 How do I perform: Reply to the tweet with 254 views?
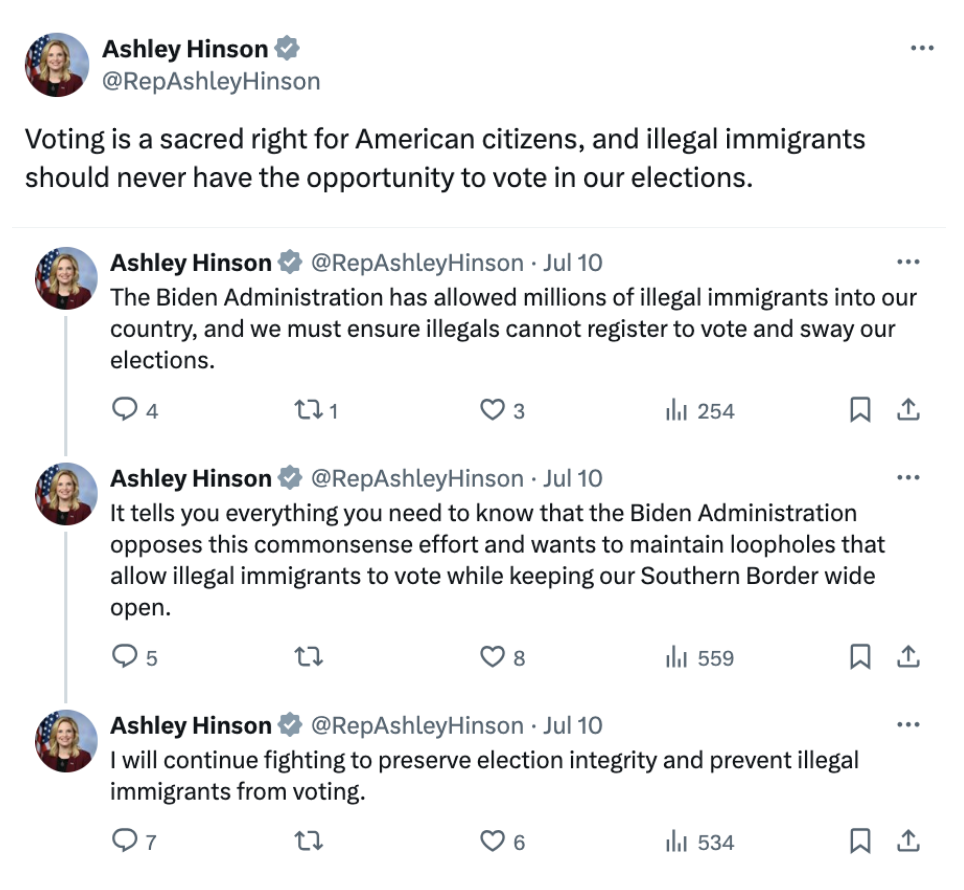[x=124, y=410]
